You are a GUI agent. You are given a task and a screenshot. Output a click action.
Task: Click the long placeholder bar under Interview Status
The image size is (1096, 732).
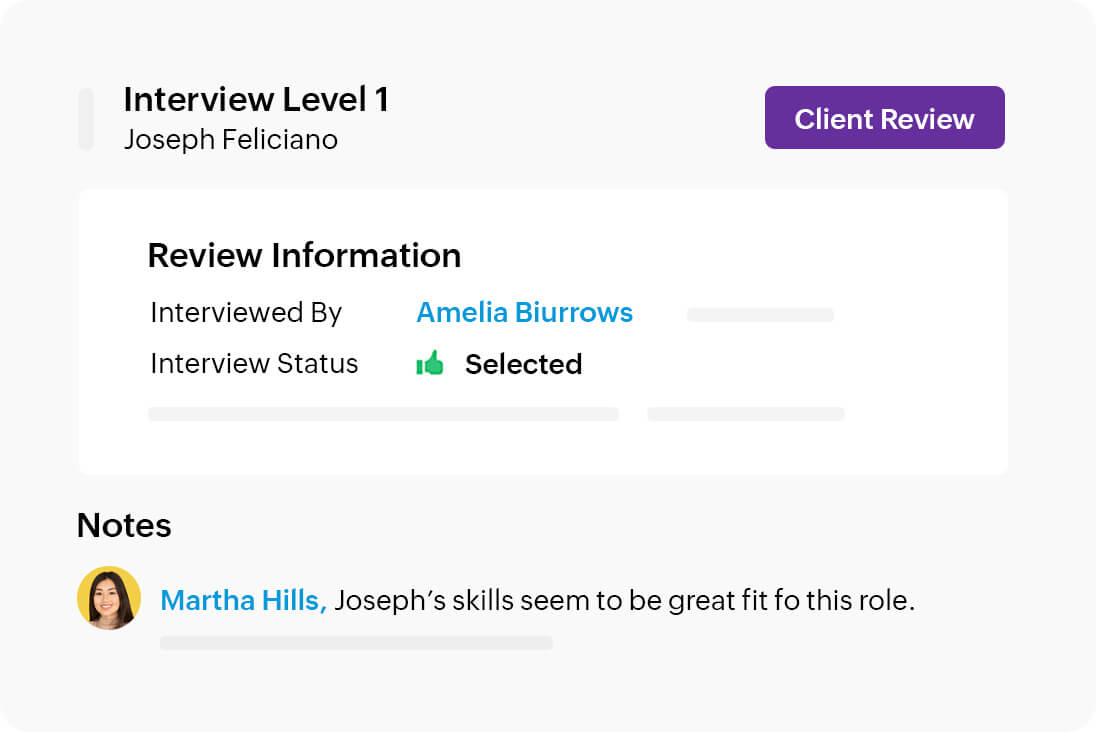click(383, 414)
